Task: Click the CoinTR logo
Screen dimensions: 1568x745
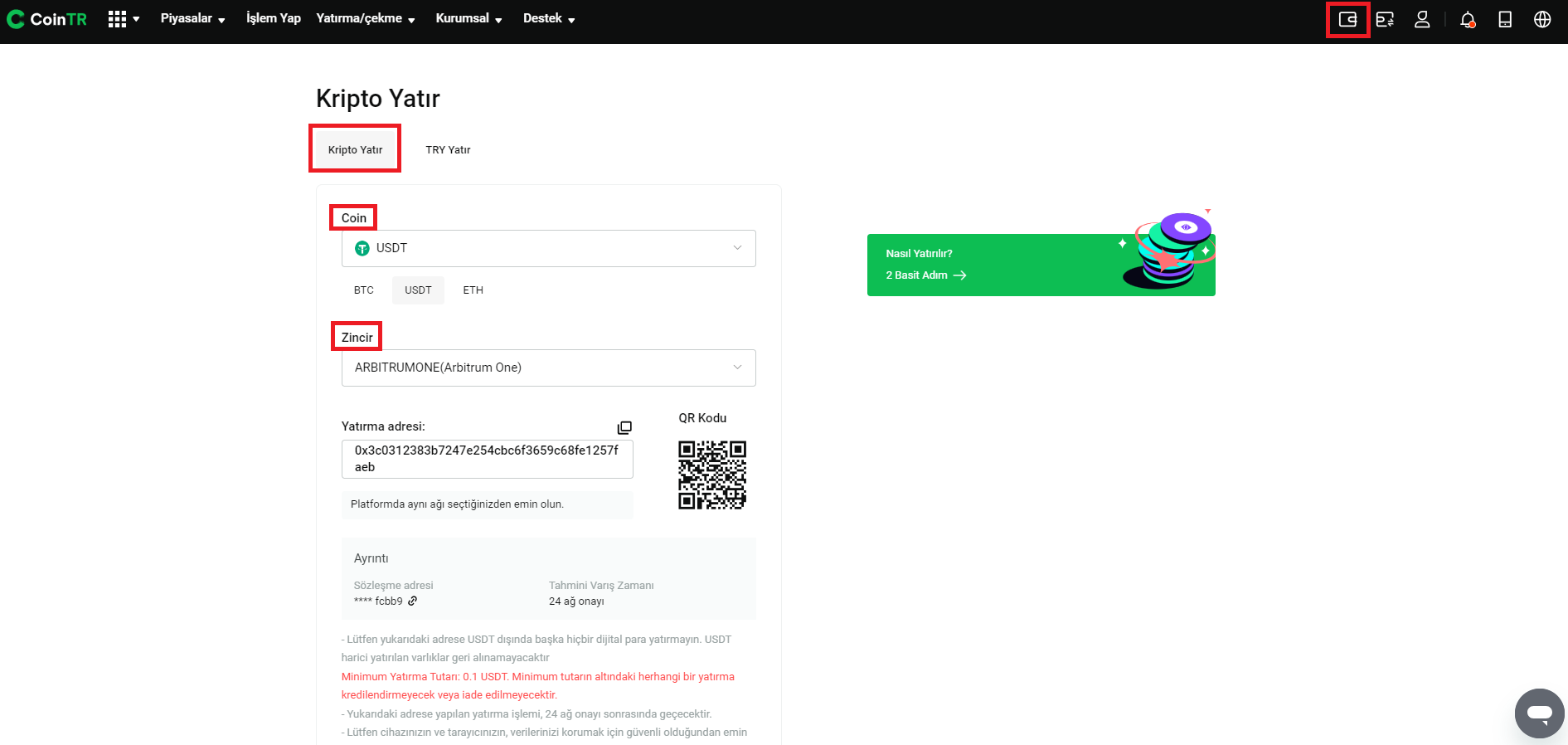Action: coord(46,19)
